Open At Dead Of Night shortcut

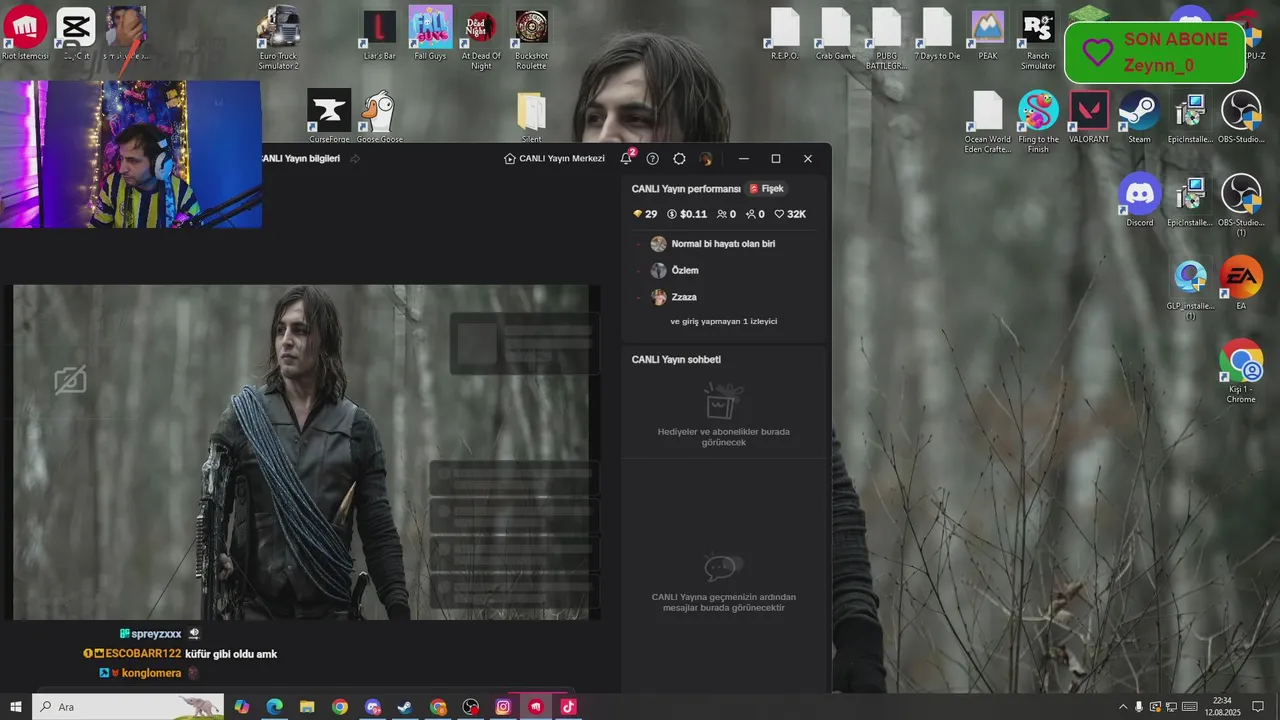tap(481, 38)
